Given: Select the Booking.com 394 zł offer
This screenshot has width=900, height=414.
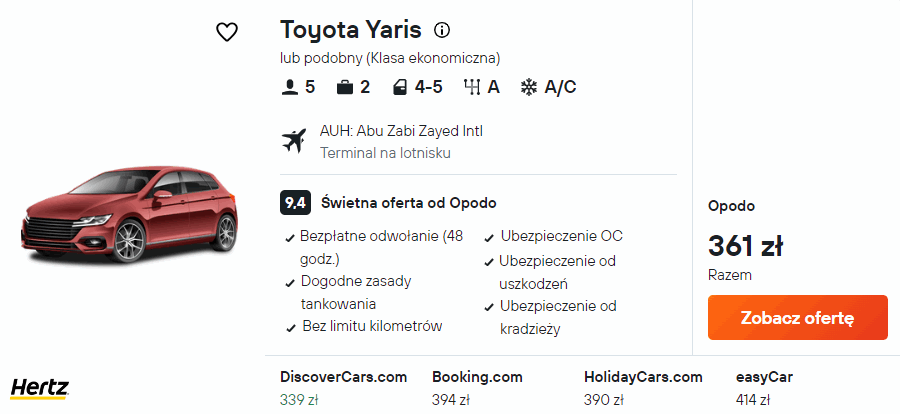Looking at the screenshot, I should [477, 388].
